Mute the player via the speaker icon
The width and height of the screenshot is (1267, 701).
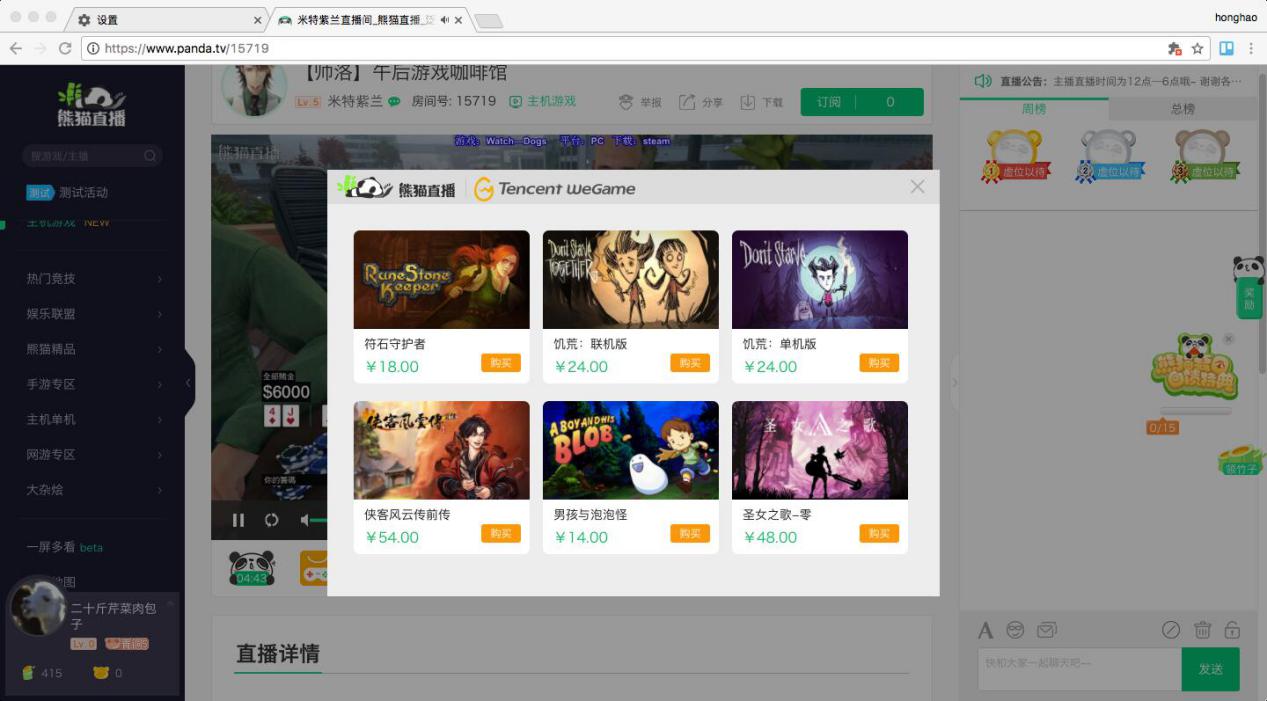303,520
